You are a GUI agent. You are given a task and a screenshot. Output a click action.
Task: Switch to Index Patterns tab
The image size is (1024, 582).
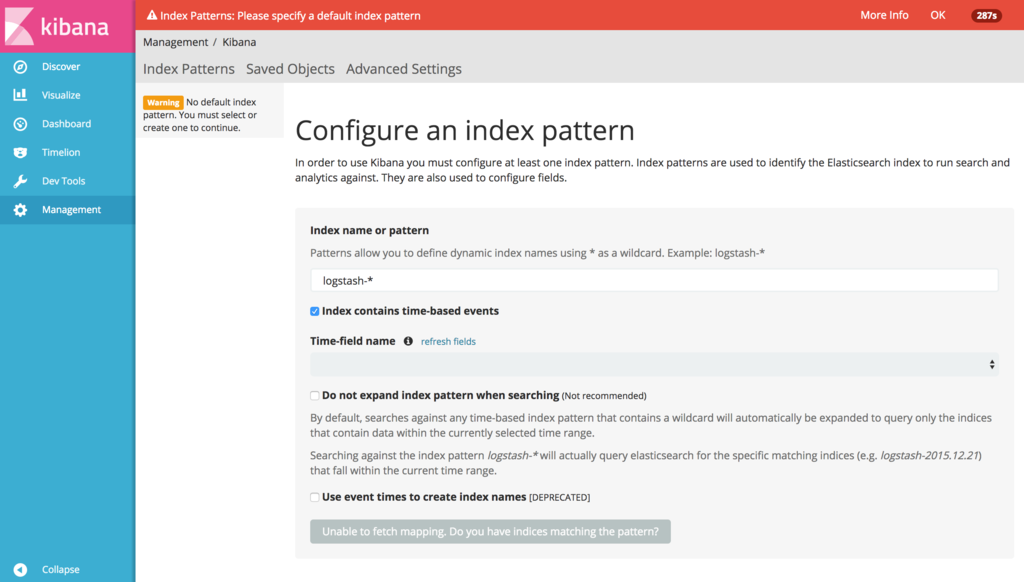click(189, 69)
